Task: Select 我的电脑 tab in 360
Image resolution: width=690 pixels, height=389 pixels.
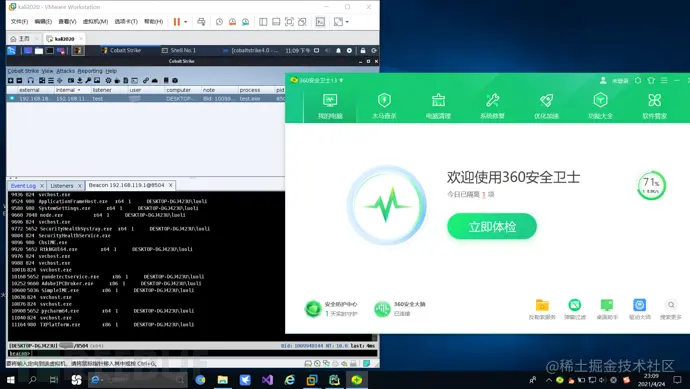Action: click(x=330, y=106)
